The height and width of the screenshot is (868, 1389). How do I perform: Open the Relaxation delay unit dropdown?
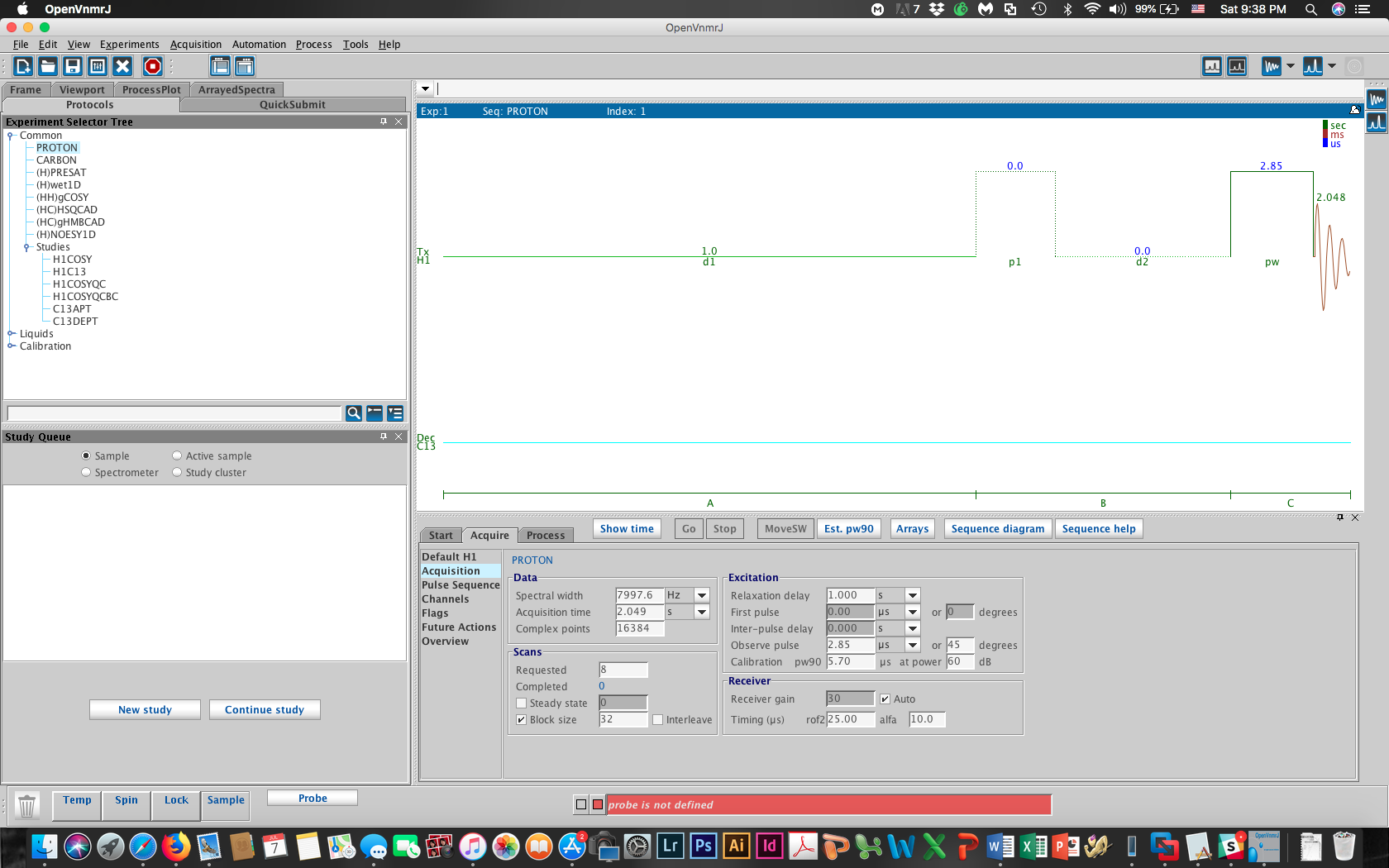913,595
